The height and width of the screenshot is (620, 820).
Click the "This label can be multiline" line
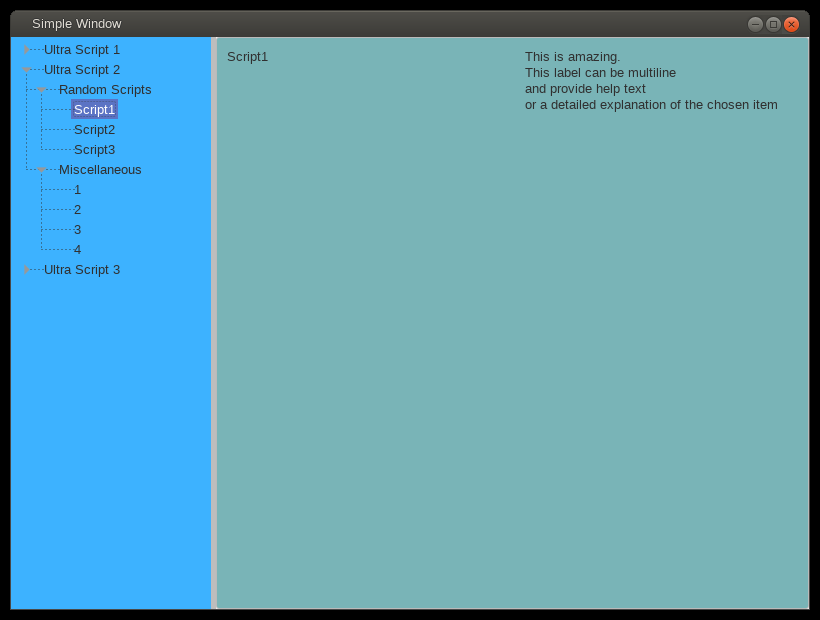point(600,73)
